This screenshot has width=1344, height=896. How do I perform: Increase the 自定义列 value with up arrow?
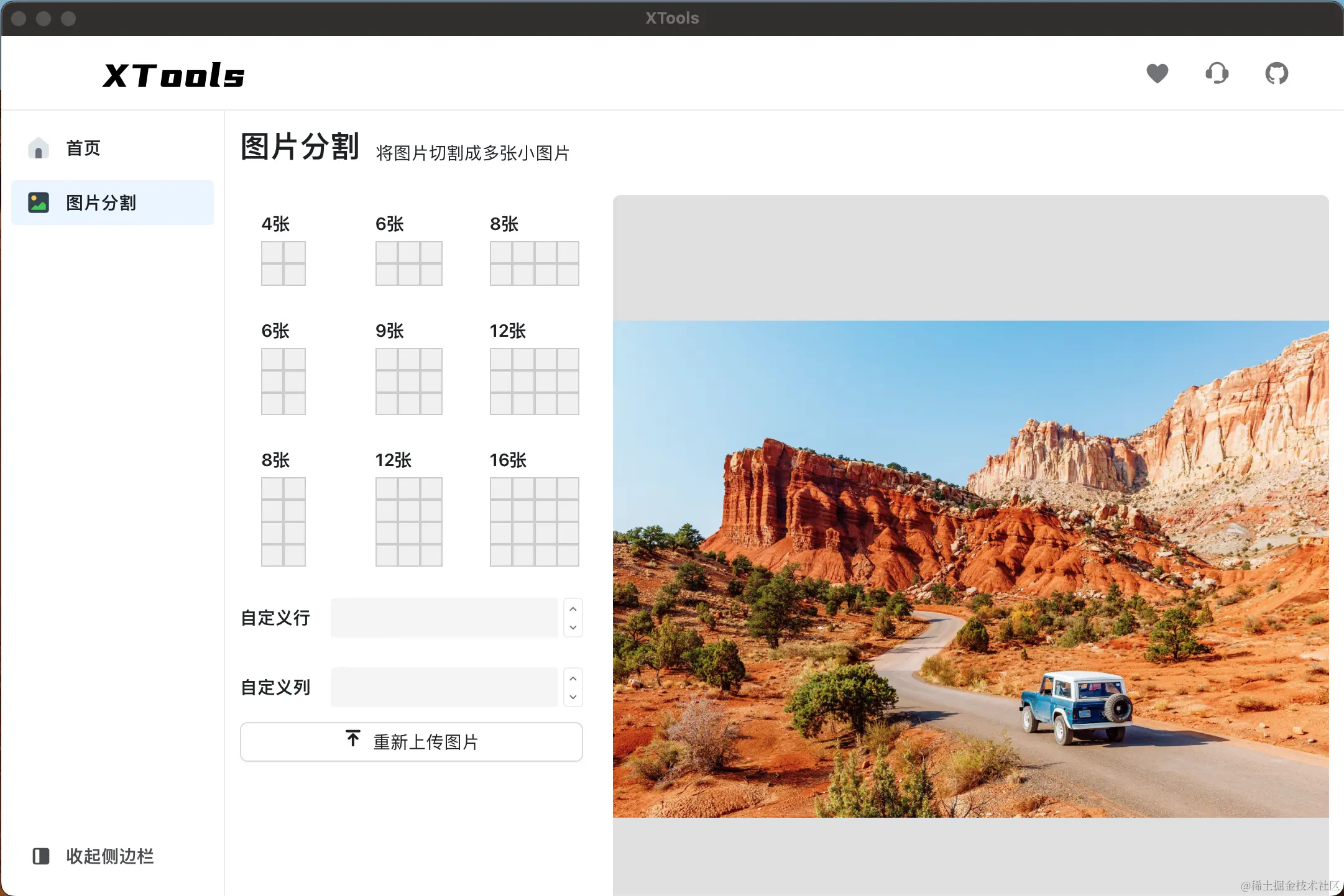point(573,679)
